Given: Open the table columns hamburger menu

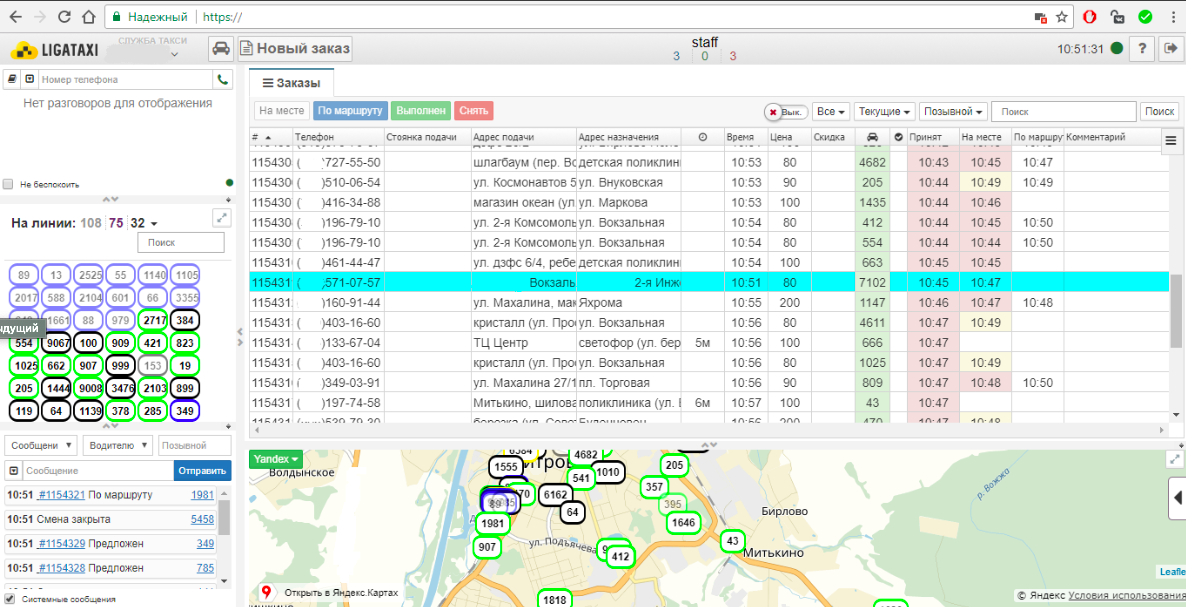Looking at the screenshot, I should [x=1171, y=143].
